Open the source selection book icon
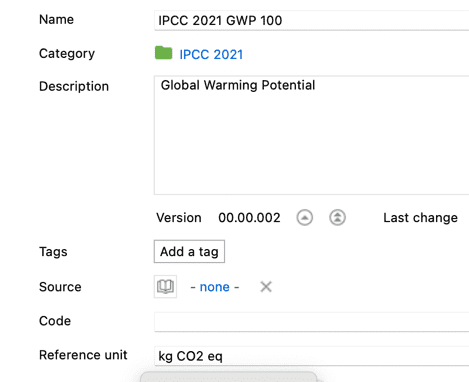This screenshot has width=469, height=382. pyautogui.click(x=165, y=286)
